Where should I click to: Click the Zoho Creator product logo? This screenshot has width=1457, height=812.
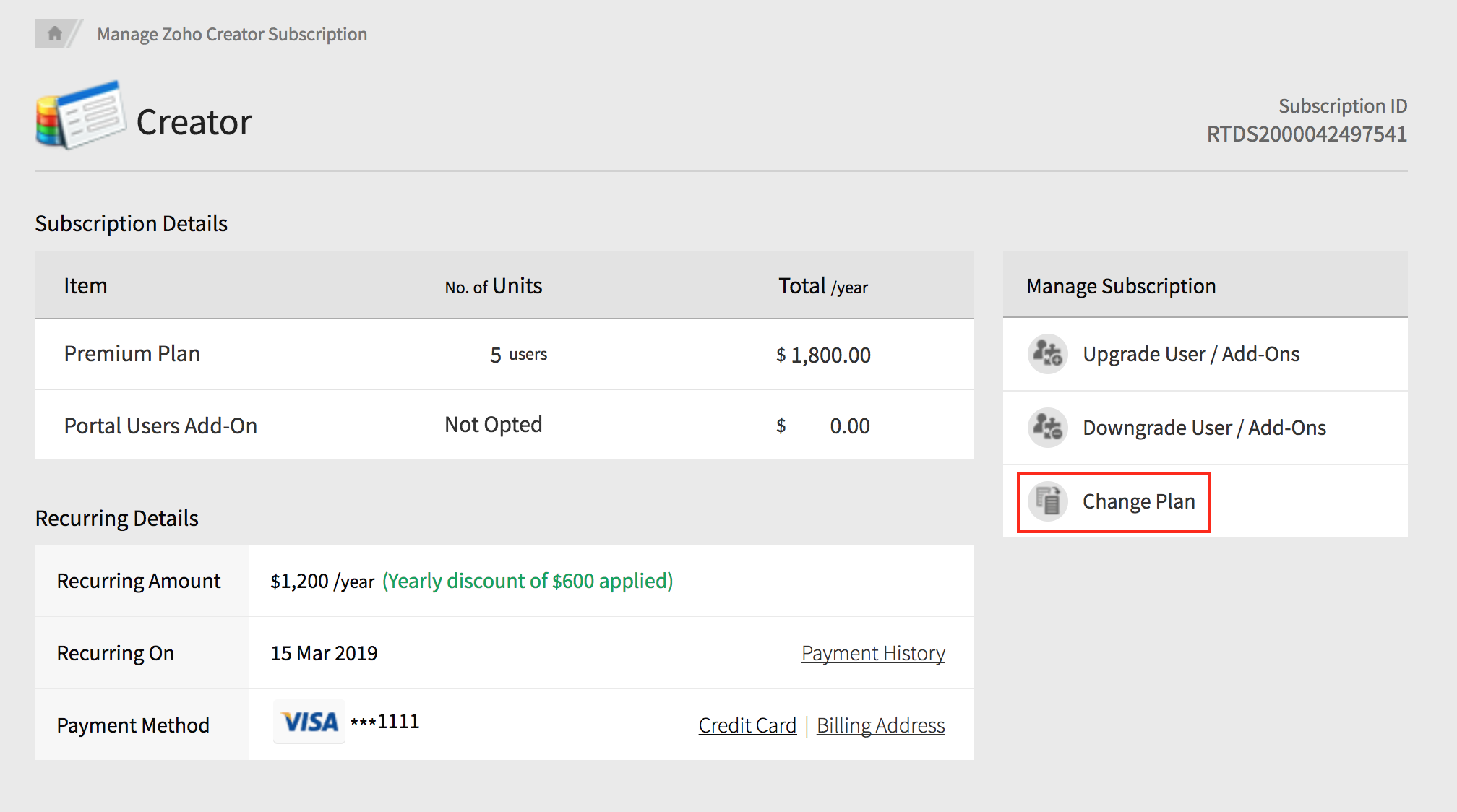[x=82, y=116]
